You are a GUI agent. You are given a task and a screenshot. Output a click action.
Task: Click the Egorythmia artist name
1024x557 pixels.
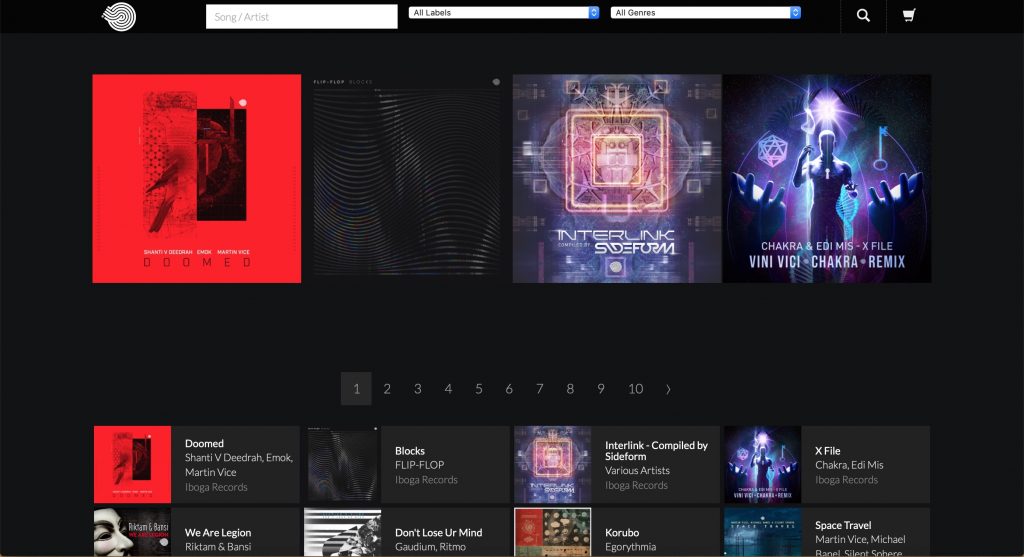pos(630,547)
